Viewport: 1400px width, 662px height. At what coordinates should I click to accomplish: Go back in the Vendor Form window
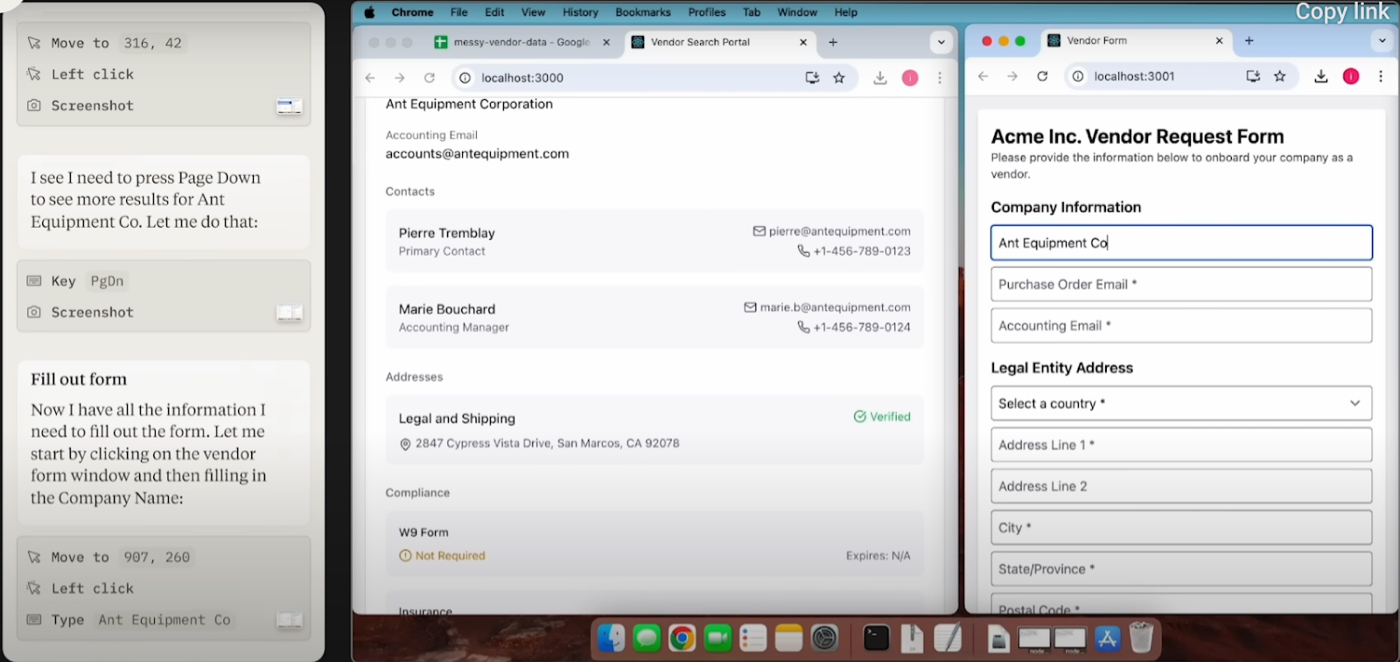pyautogui.click(x=983, y=76)
